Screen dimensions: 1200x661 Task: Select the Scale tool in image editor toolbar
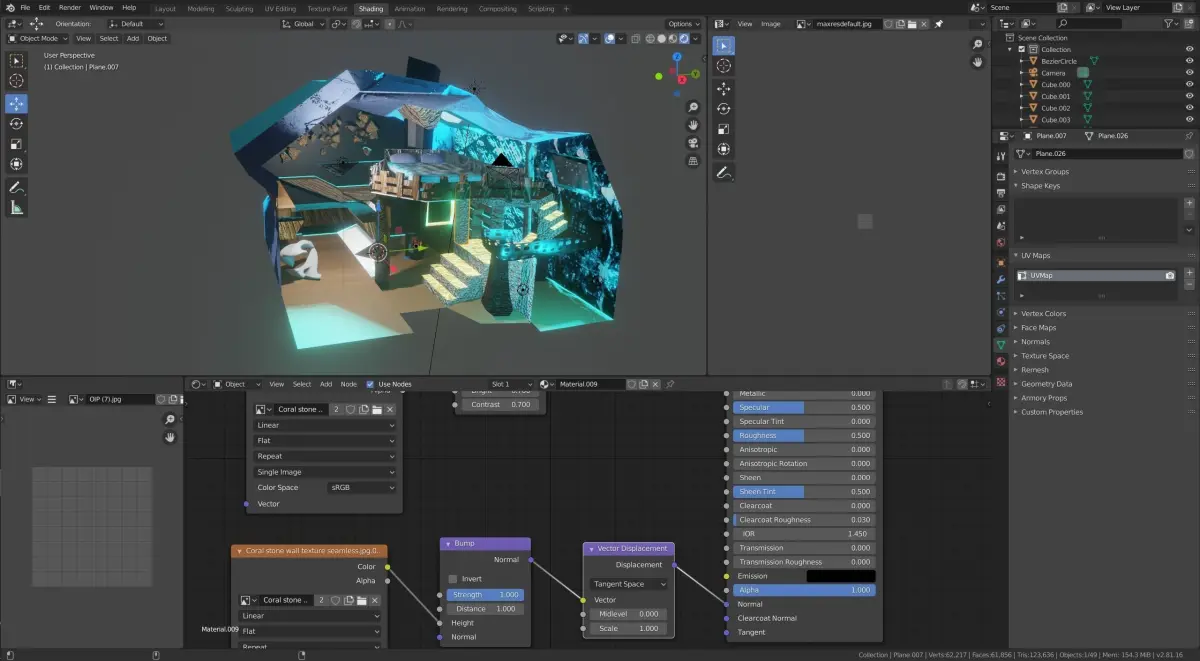pyautogui.click(x=723, y=128)
